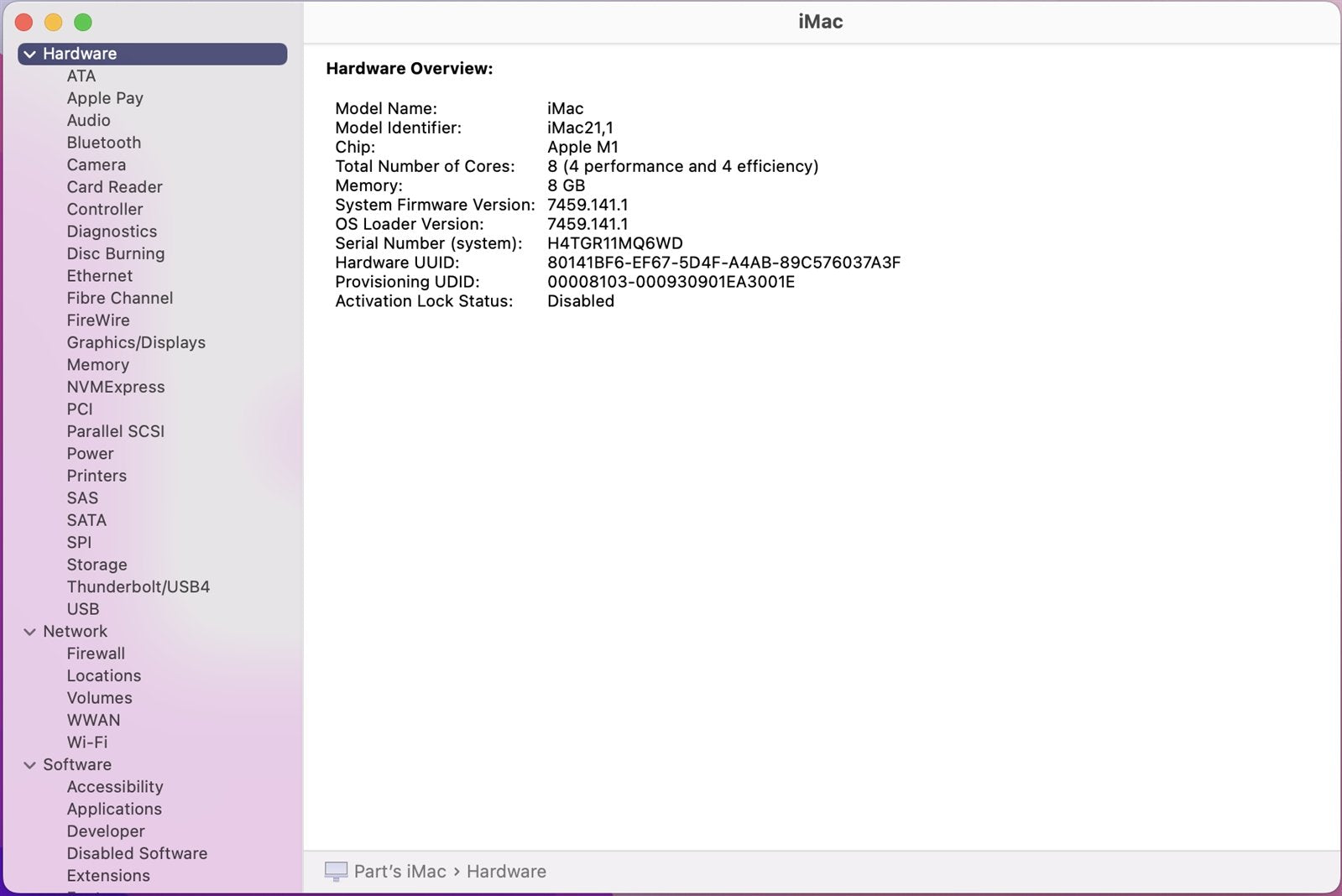
Task: Collapse the Network section in sidebar
Action: tap(30, 632)
